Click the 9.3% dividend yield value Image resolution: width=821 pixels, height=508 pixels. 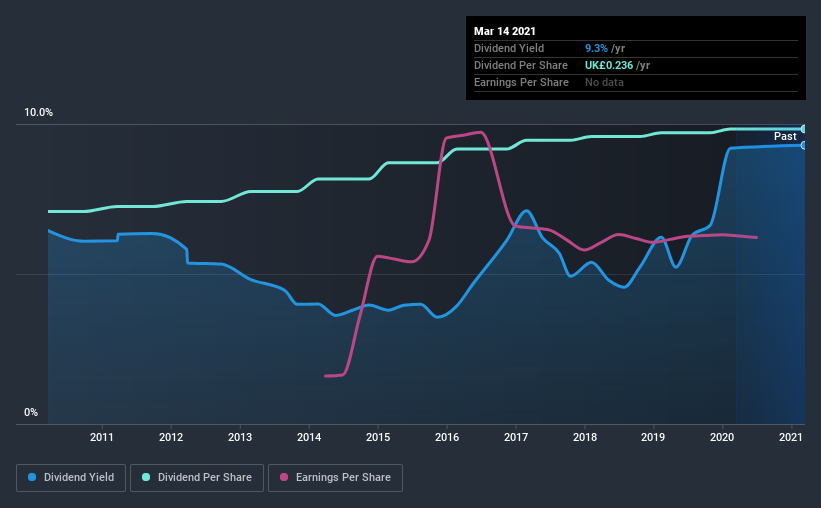point(596,48)
